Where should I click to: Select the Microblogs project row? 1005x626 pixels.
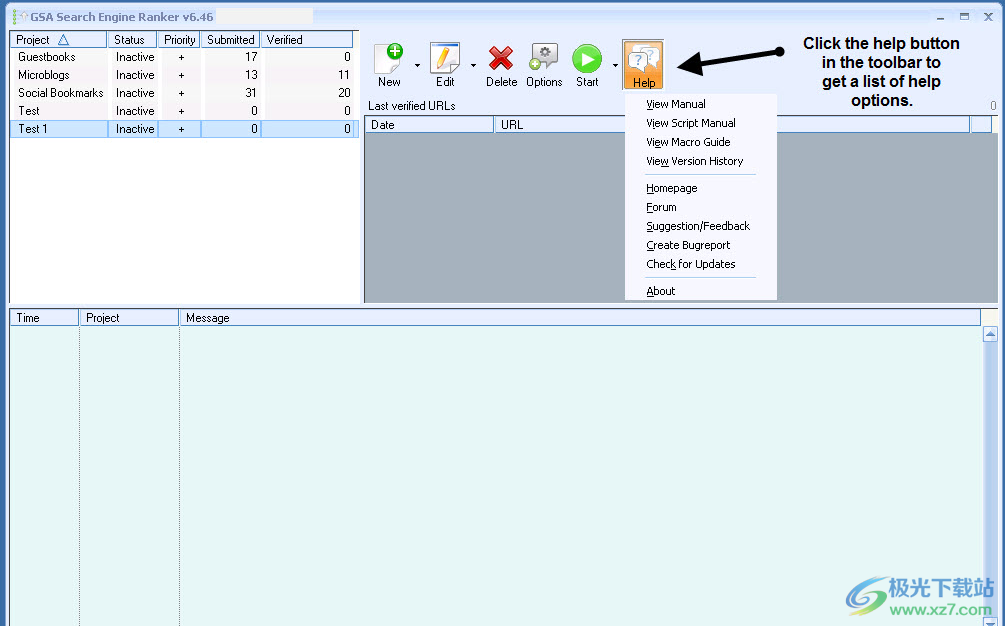tap(185, 75)
